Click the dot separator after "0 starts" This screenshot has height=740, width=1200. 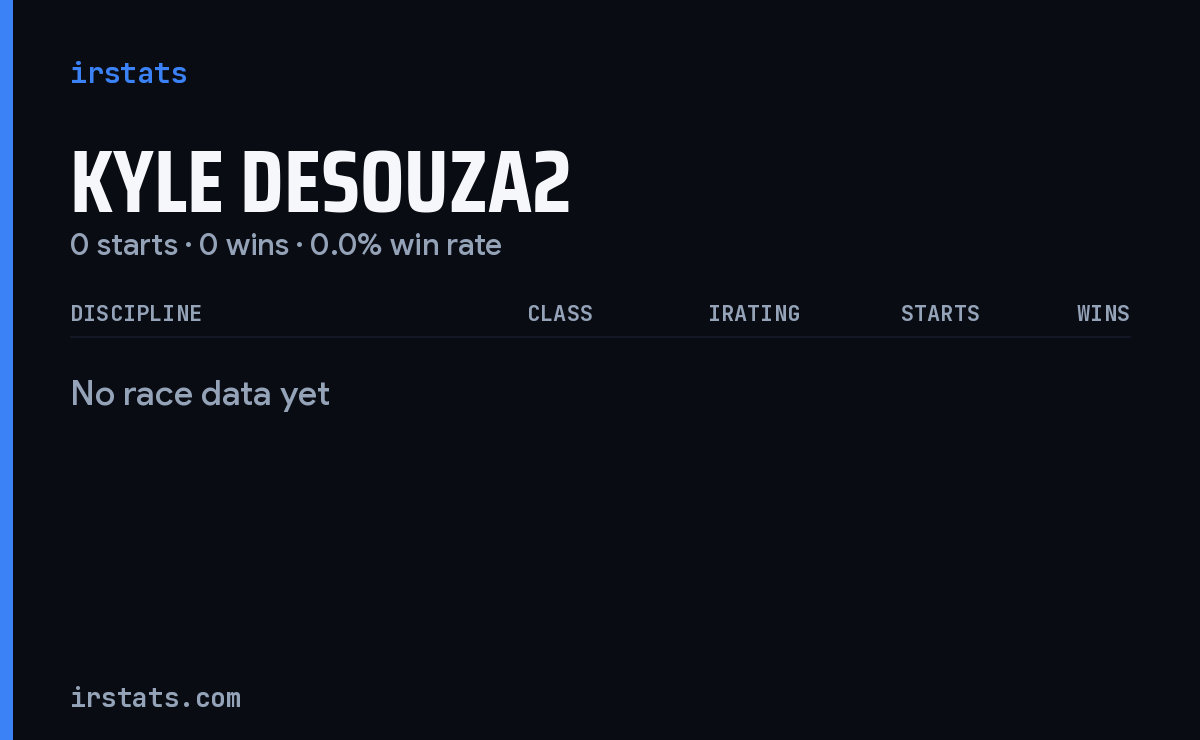tap(188, 246)
